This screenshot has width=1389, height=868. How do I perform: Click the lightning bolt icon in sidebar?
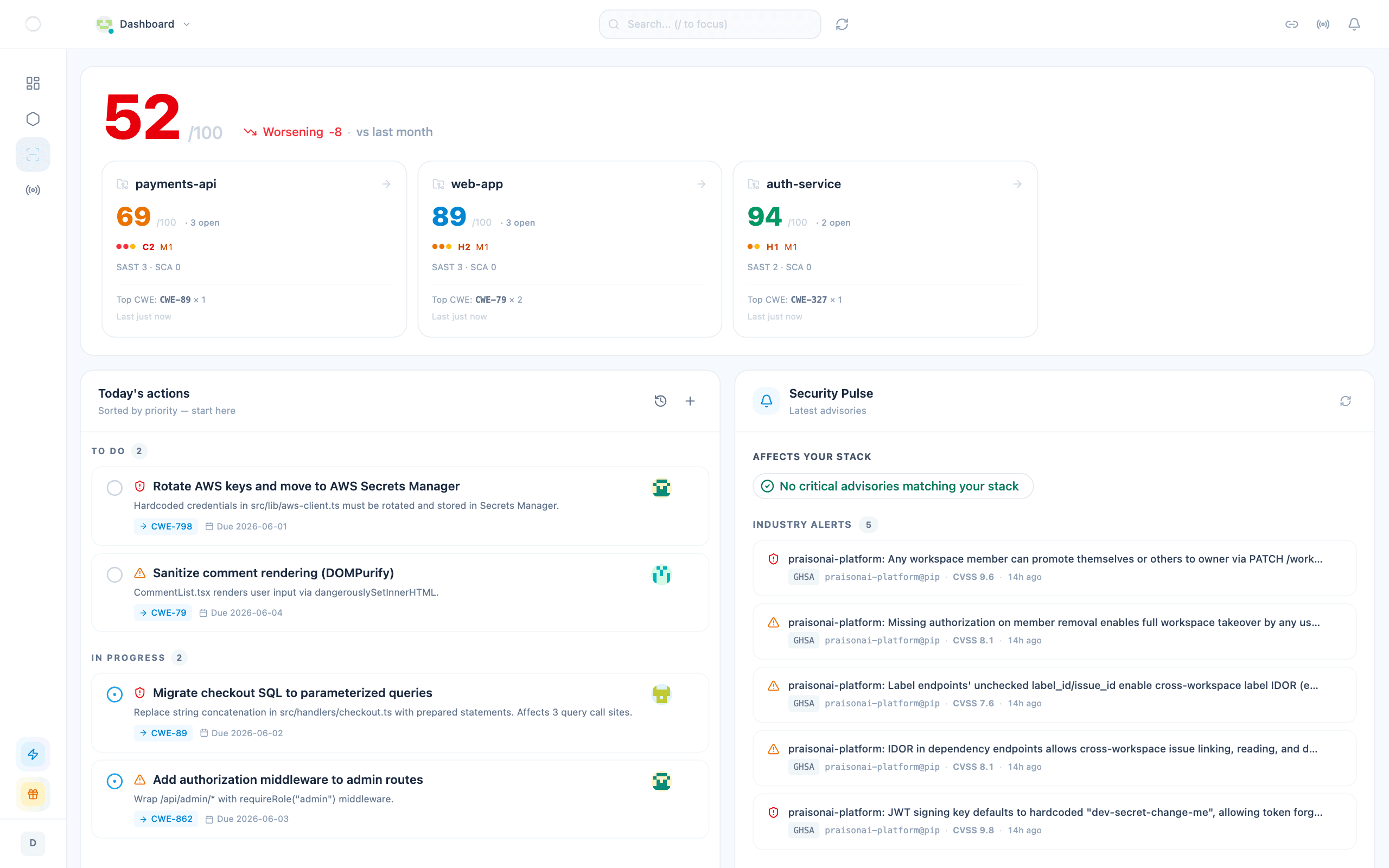[33, 754]
